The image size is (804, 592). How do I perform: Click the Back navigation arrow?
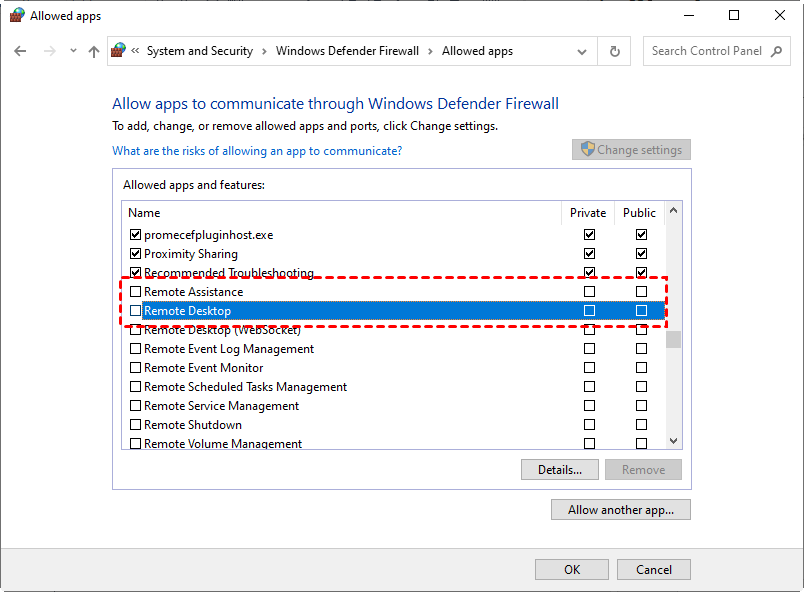pyautogui.click(x=20, y=51)
